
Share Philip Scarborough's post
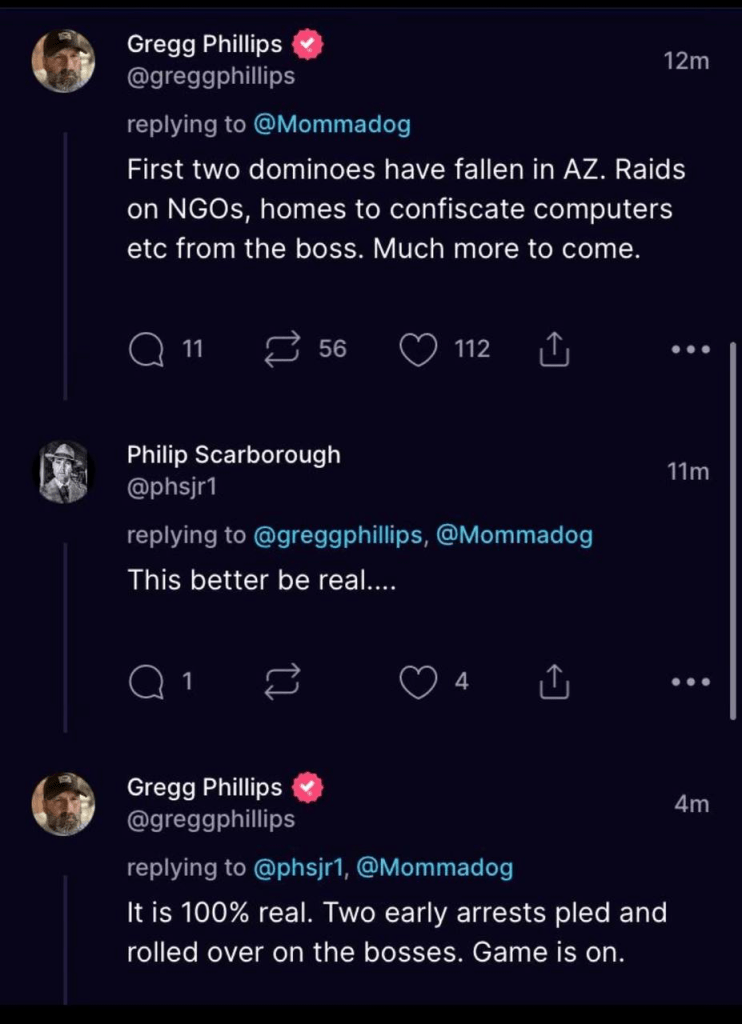coord(553,682)
